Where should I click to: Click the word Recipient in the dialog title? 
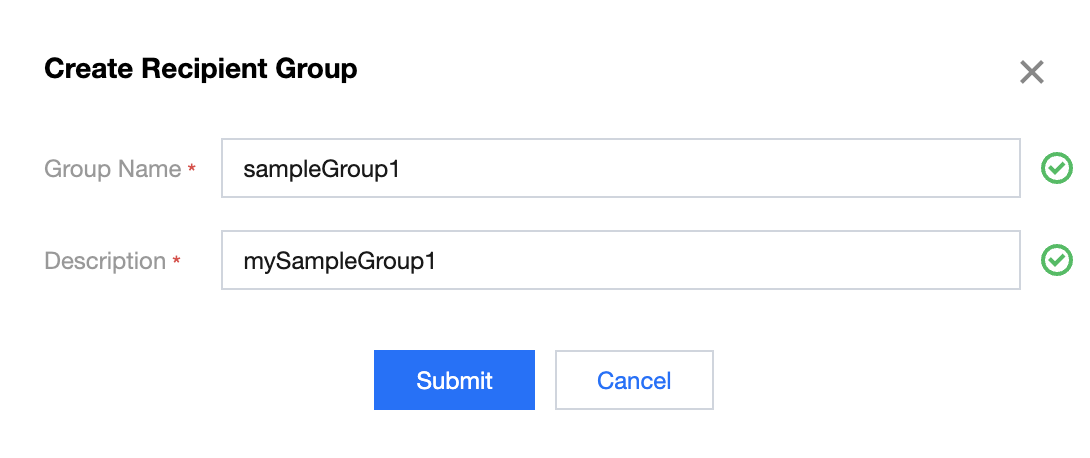coord(222,69)
